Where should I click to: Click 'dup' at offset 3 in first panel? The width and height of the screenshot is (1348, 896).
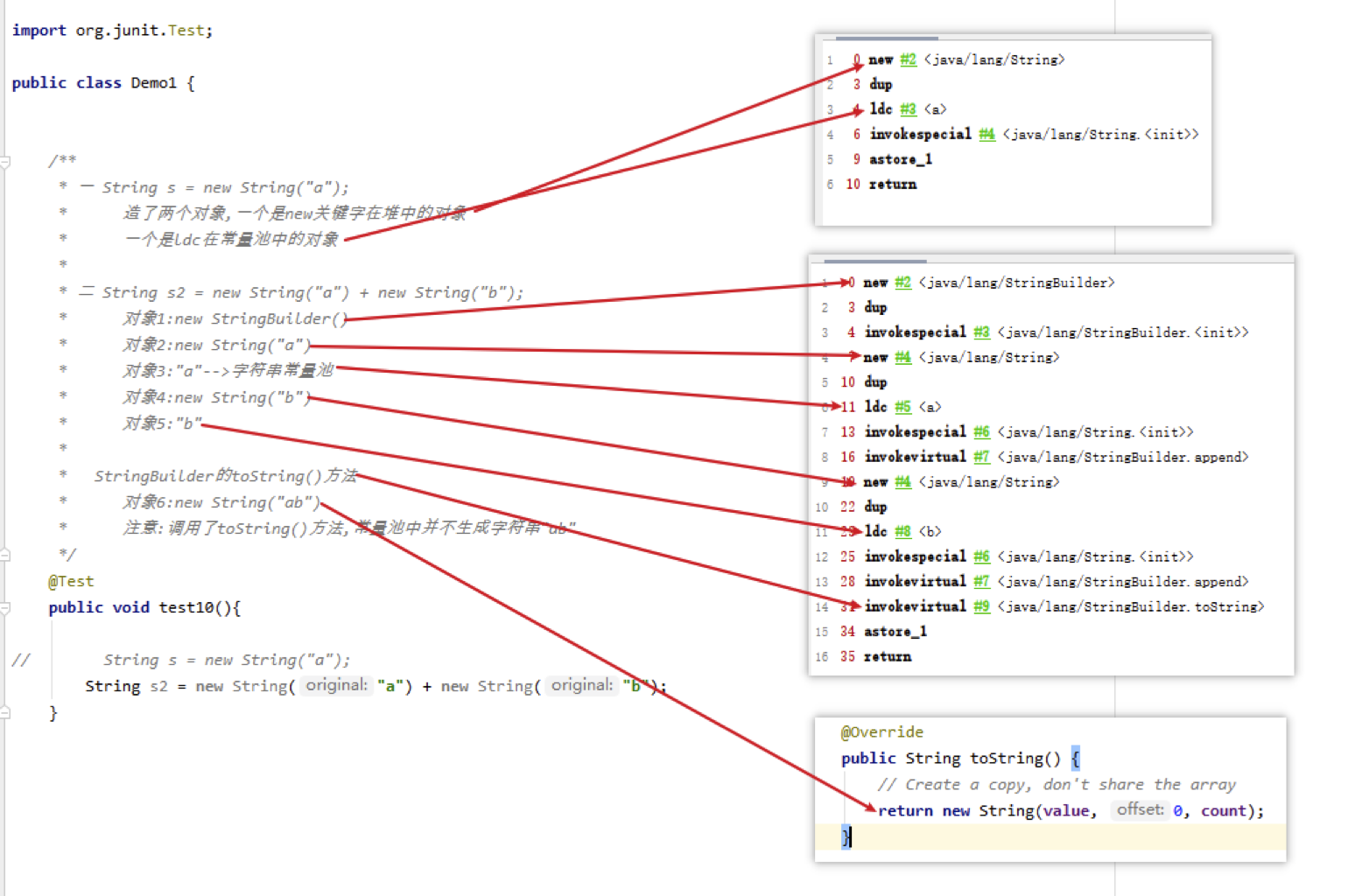pyautogui.click(x=881, y=85)
